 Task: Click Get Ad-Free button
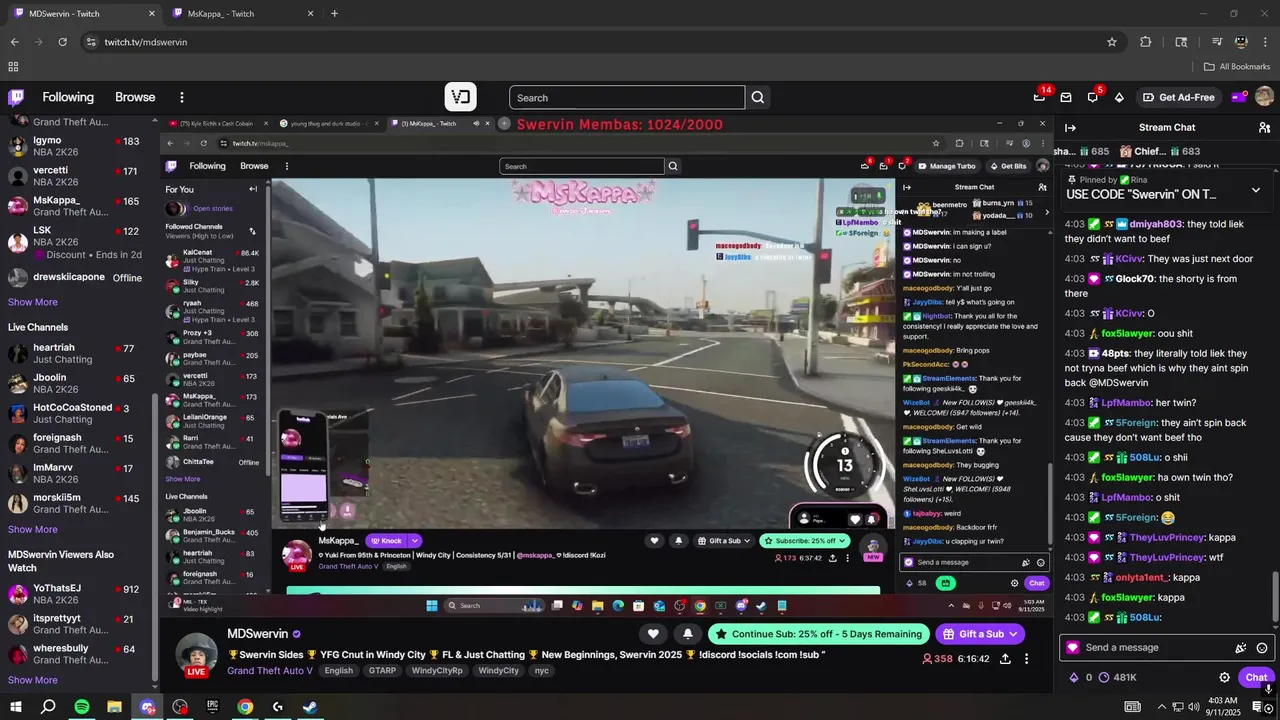pyautogui.click(x=1178, y=97)
